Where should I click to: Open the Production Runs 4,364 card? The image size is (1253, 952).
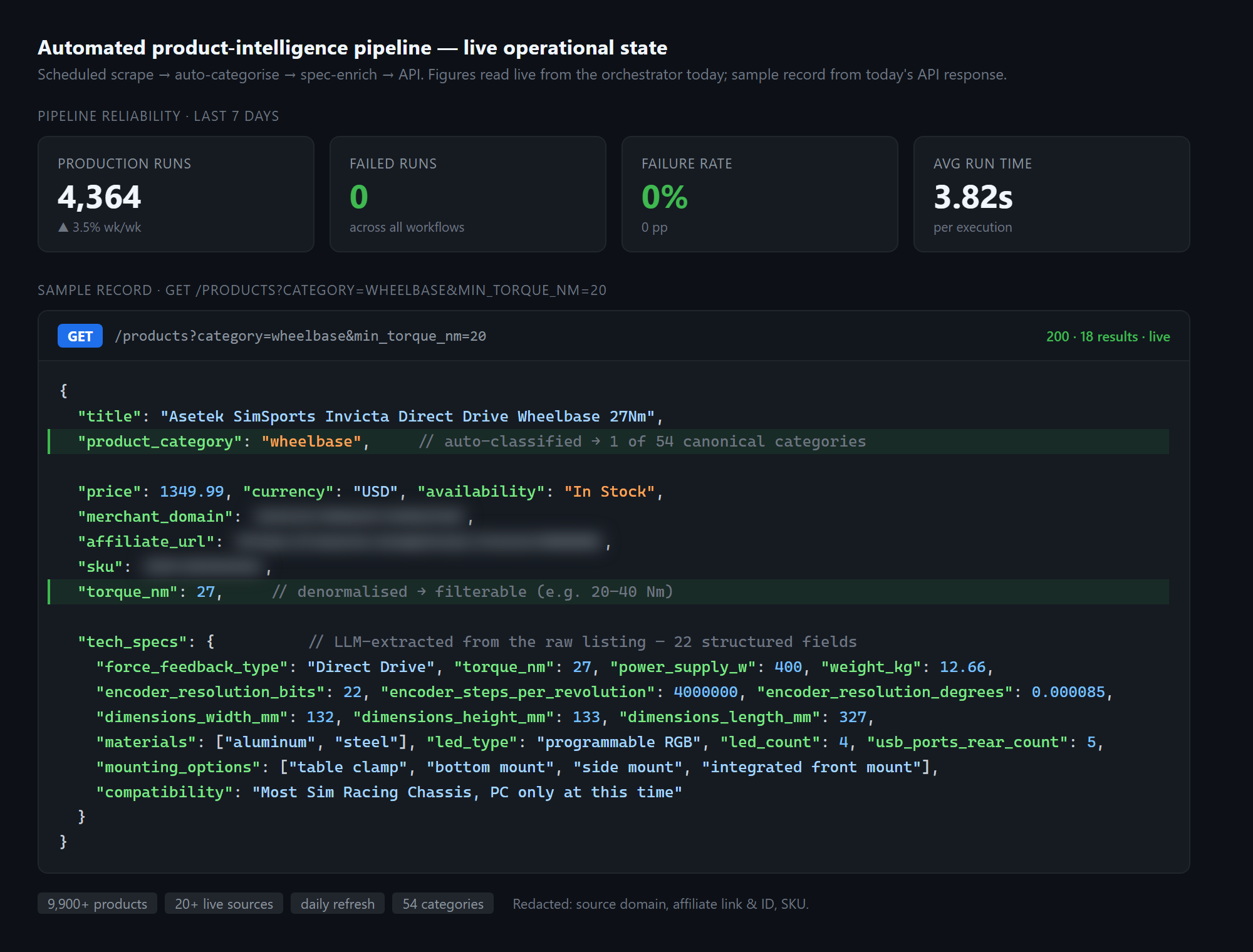[176, 194]
